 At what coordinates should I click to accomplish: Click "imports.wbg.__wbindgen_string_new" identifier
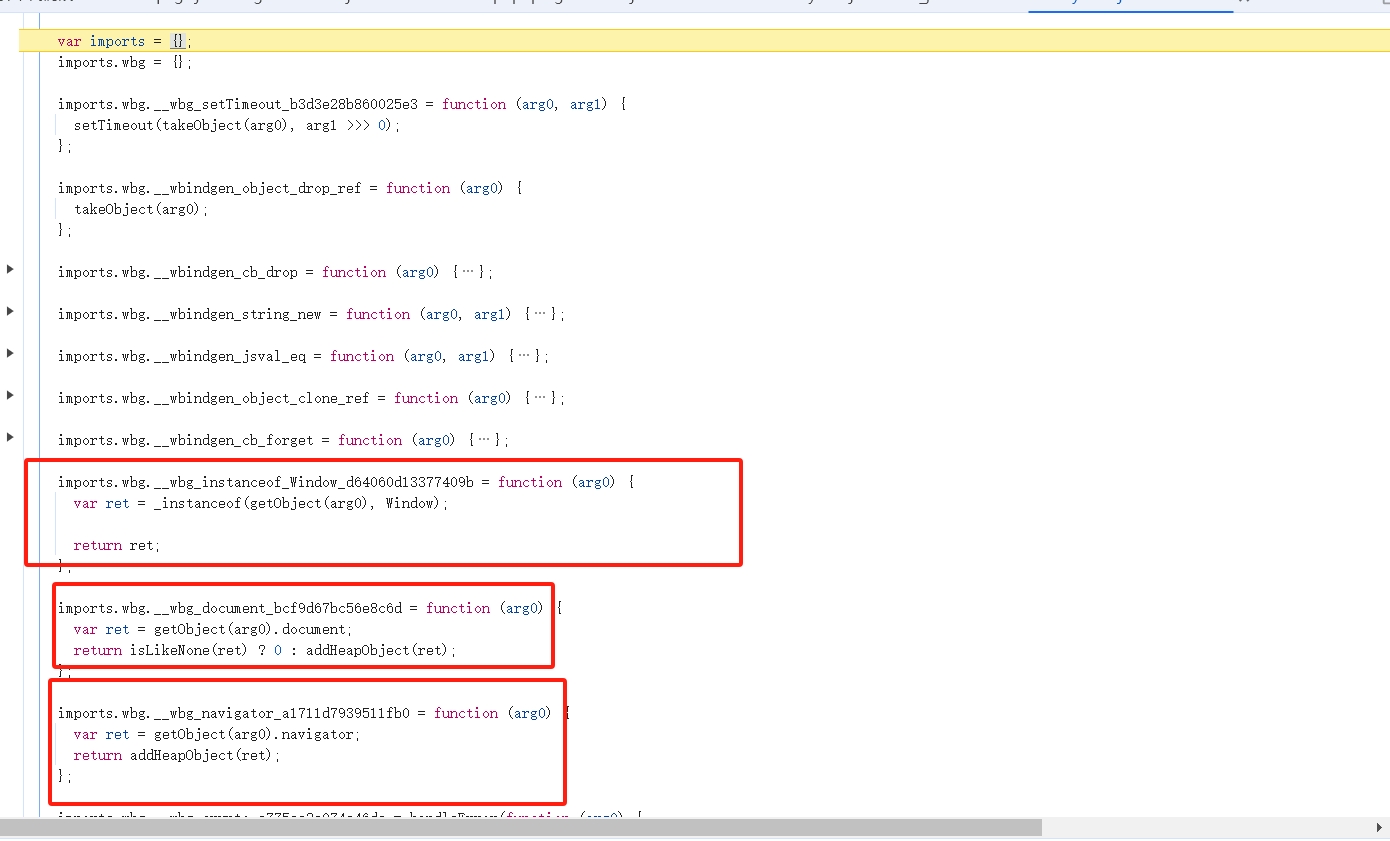(x=189, y=314)
